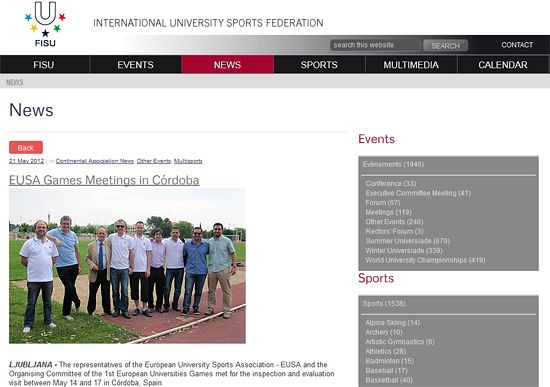550x387 pixels.
Task: Click the SEARCH button
Action: [445, 46]
